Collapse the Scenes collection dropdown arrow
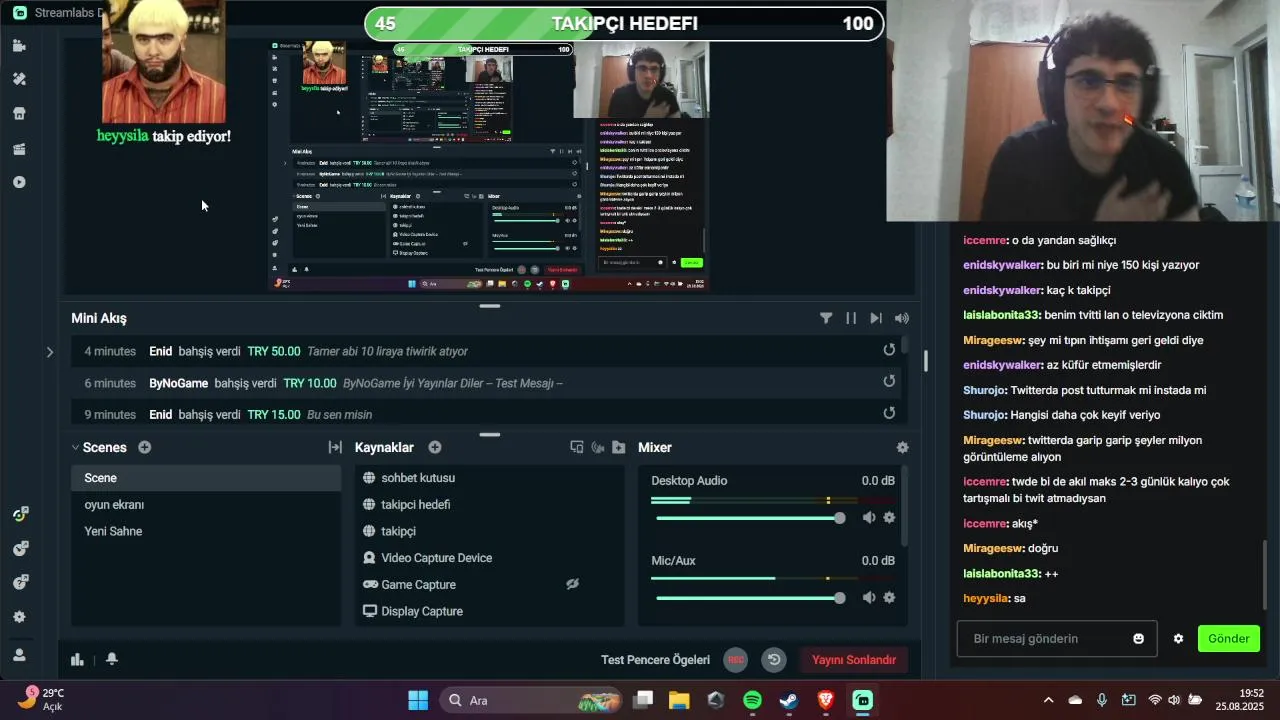The image size is (1280, 720). point(75,447)
